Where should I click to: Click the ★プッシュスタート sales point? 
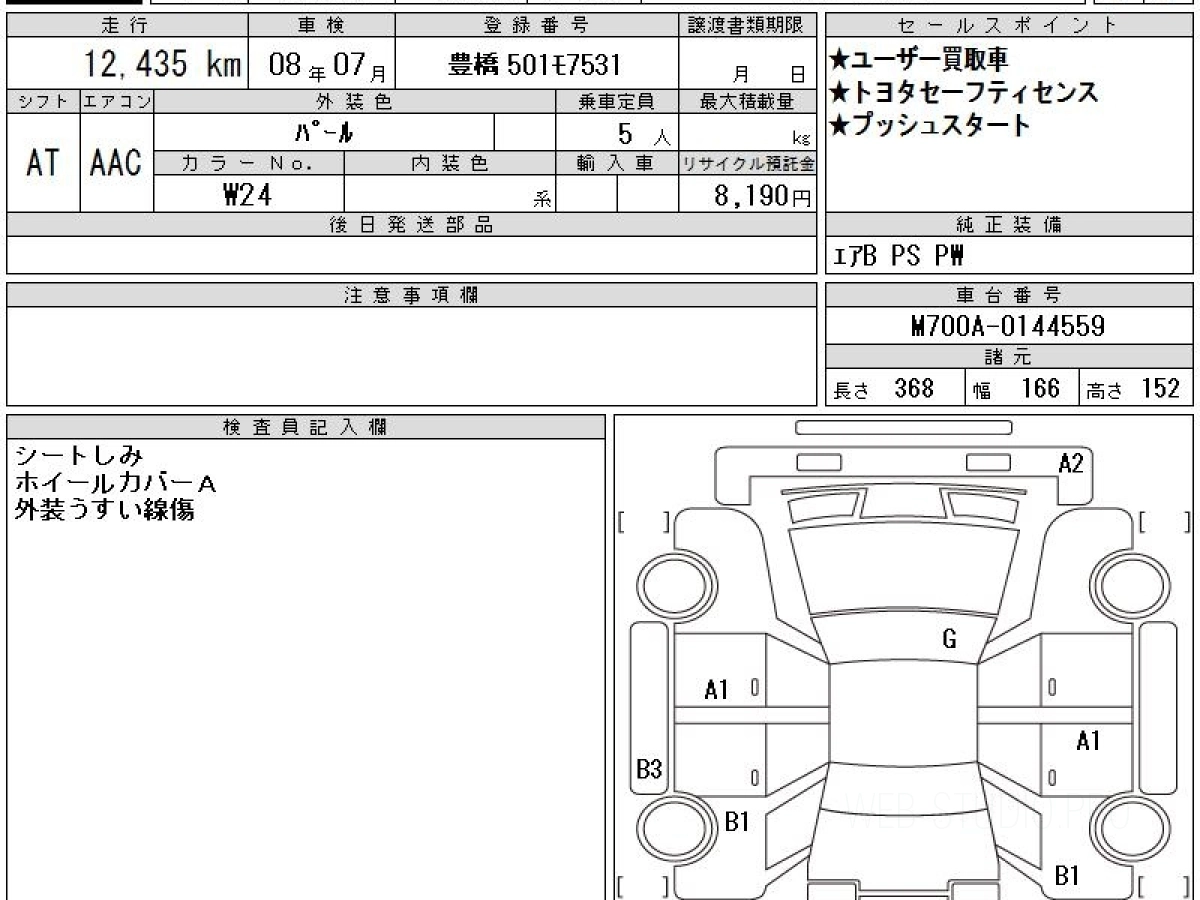[929, 125]
